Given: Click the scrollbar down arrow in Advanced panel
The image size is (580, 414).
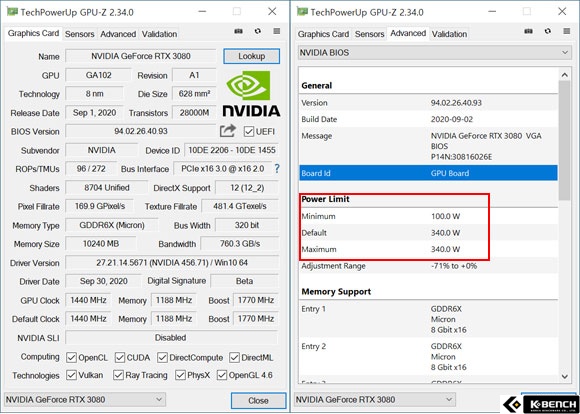Looking at the screenshot, I should pyautogui.click(x=564, y=377).
